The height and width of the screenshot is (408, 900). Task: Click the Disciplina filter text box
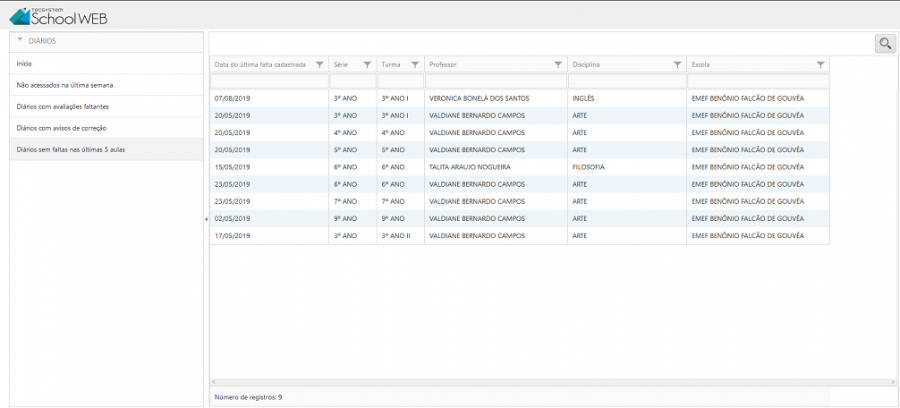tap(626, 81)
